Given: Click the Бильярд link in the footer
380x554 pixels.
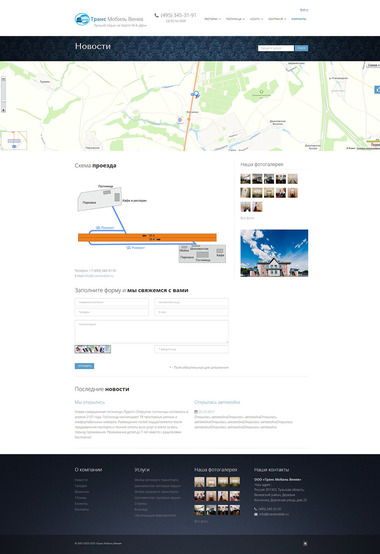Looking at the screenshot, I should tap(141, 509).
